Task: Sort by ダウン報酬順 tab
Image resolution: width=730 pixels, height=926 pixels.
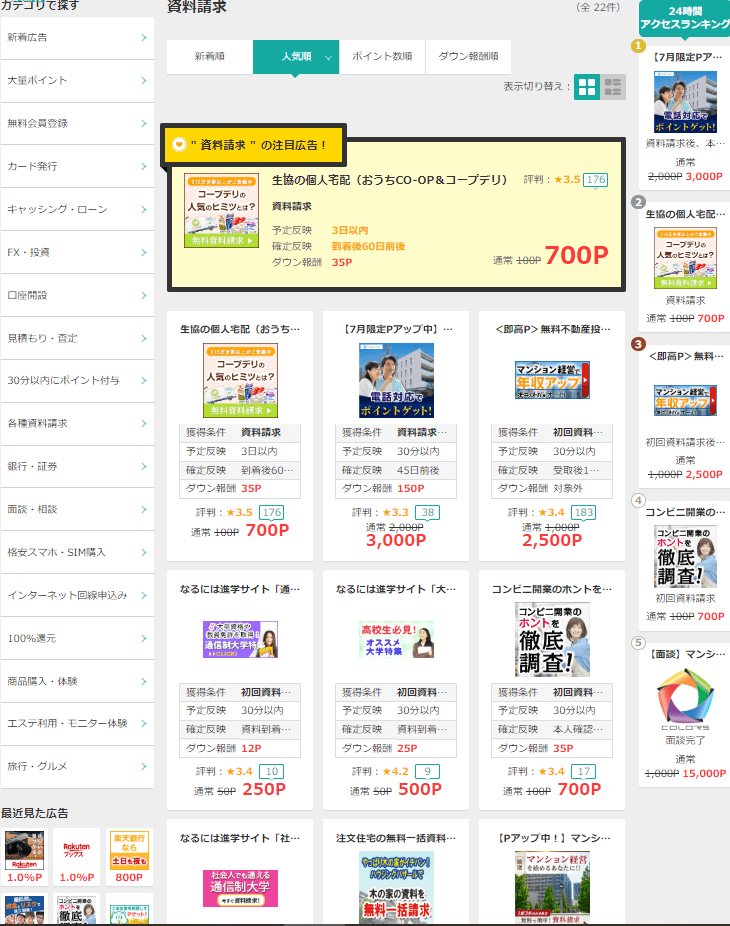Action: pos(468,57)
